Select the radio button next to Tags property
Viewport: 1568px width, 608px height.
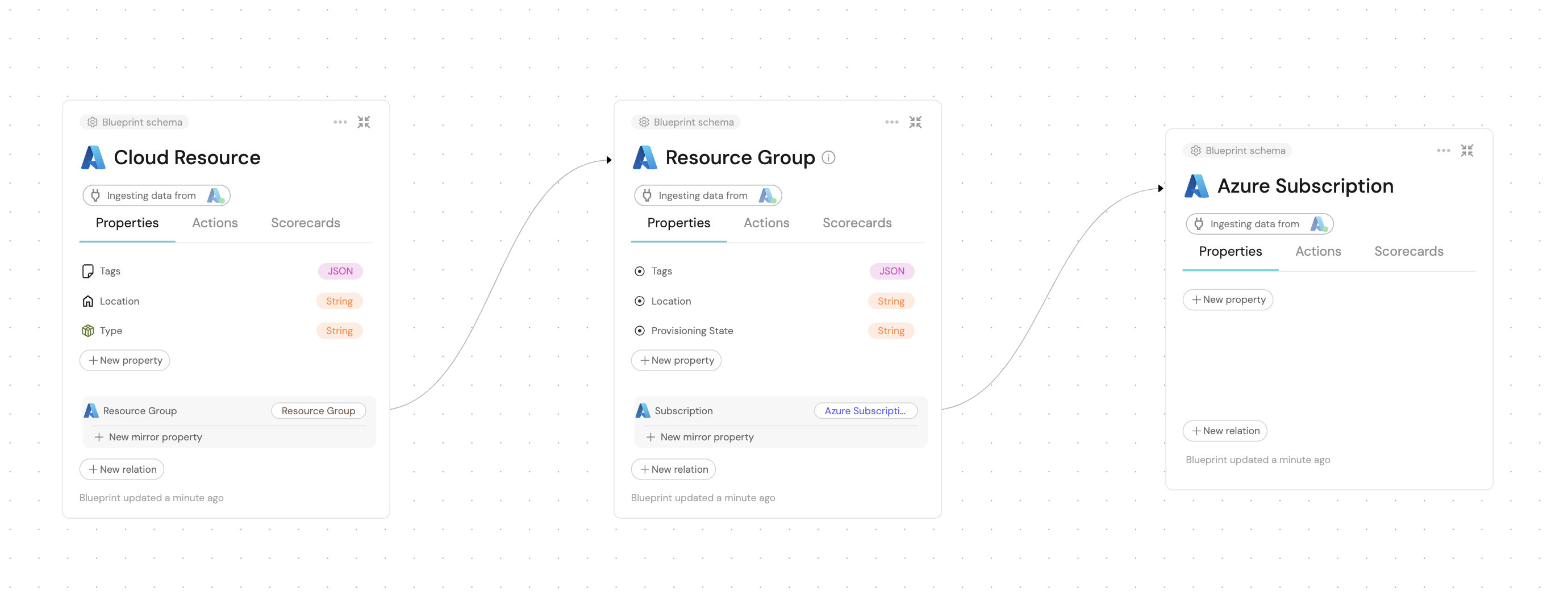639,271
